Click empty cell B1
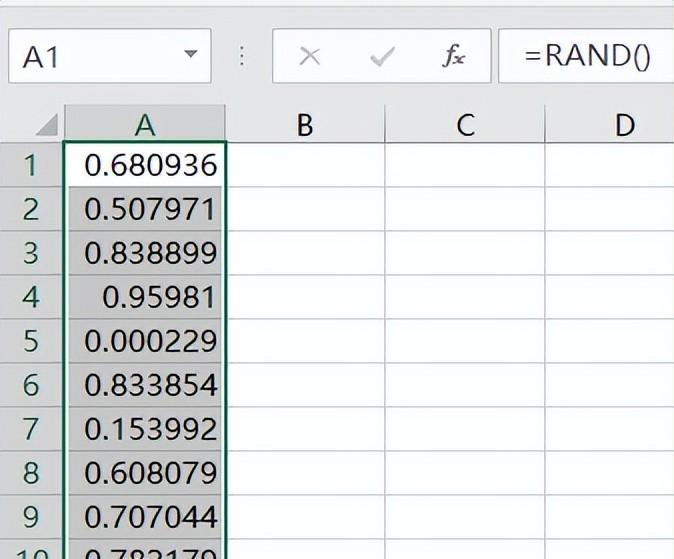Screen dimensions: 674x559 [x=306, y=165]
